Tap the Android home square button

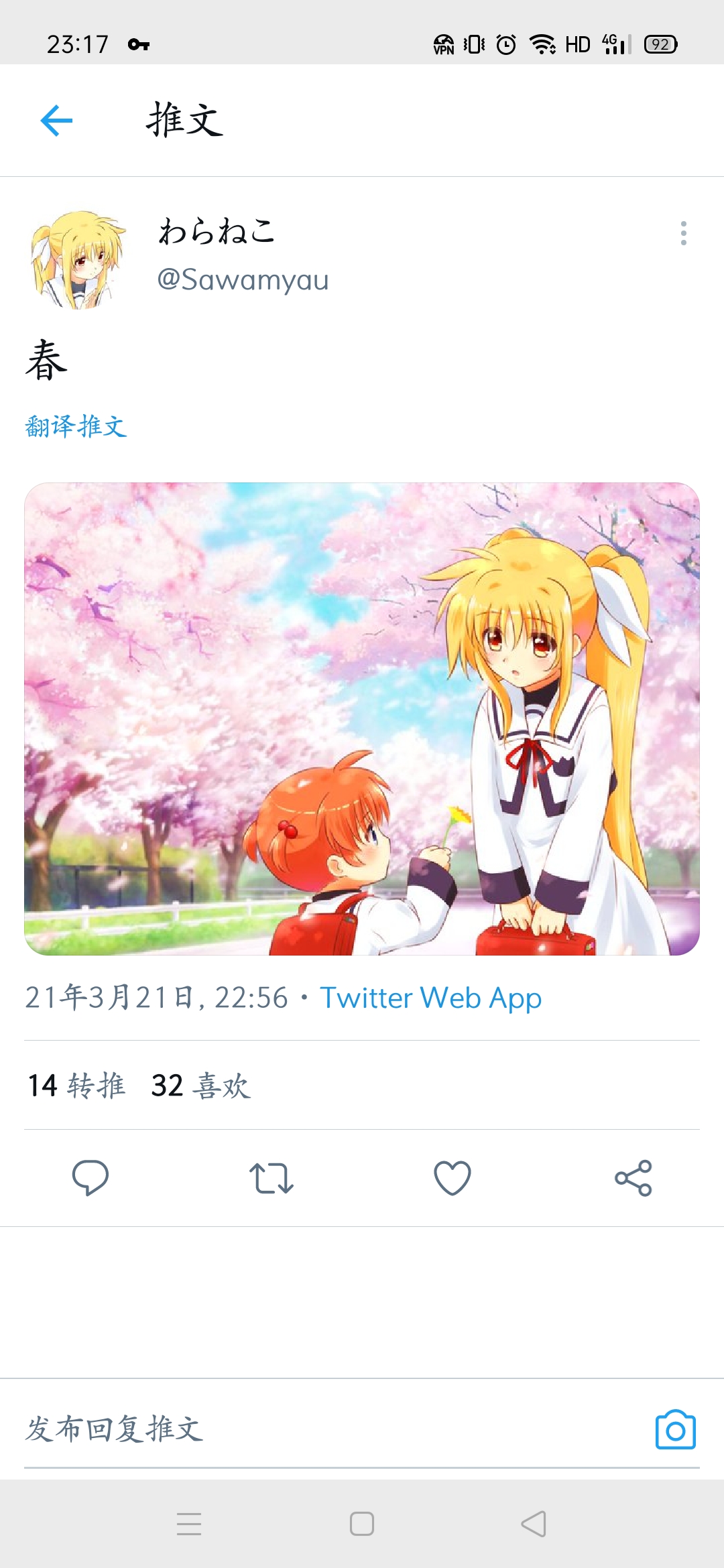pos(362,1524)
